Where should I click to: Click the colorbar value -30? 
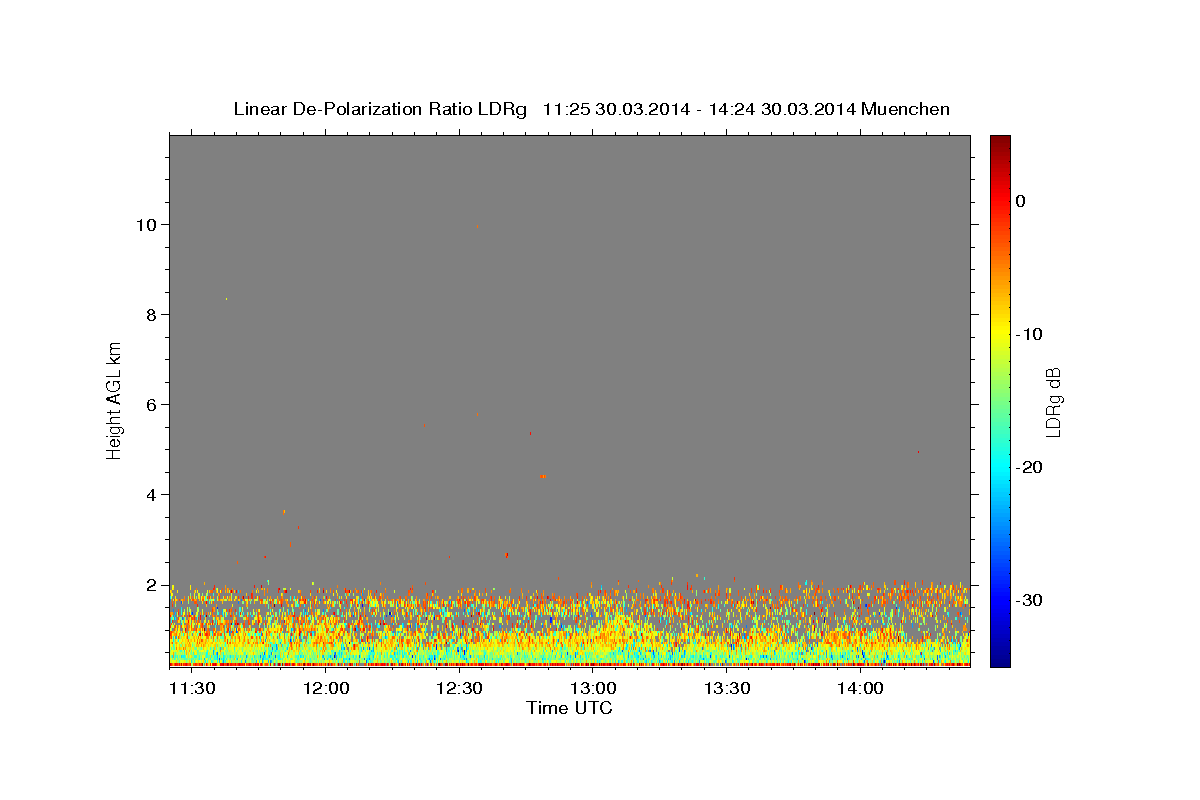1030,600
